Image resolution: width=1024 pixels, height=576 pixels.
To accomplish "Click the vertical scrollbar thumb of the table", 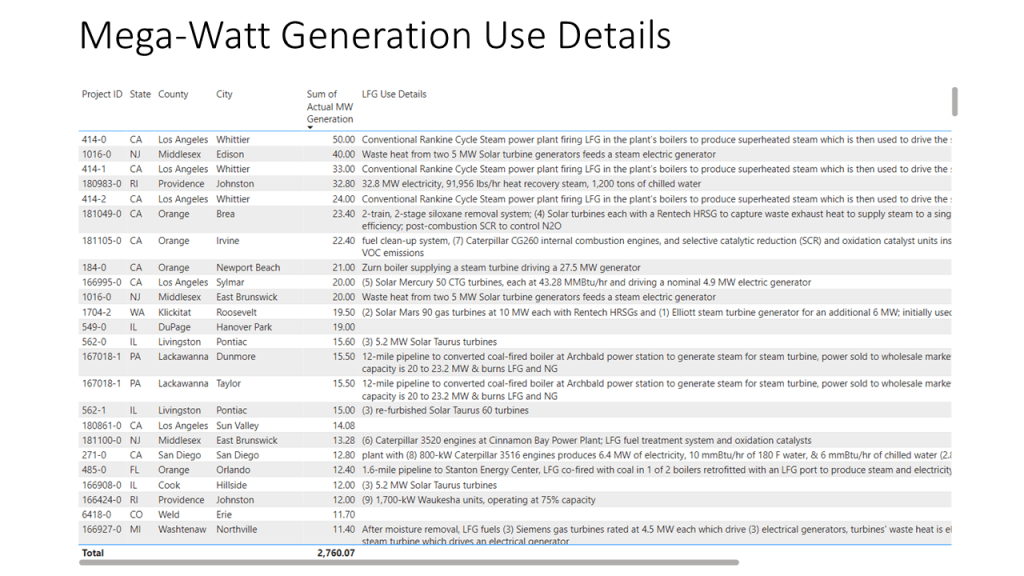I will 955,101.
